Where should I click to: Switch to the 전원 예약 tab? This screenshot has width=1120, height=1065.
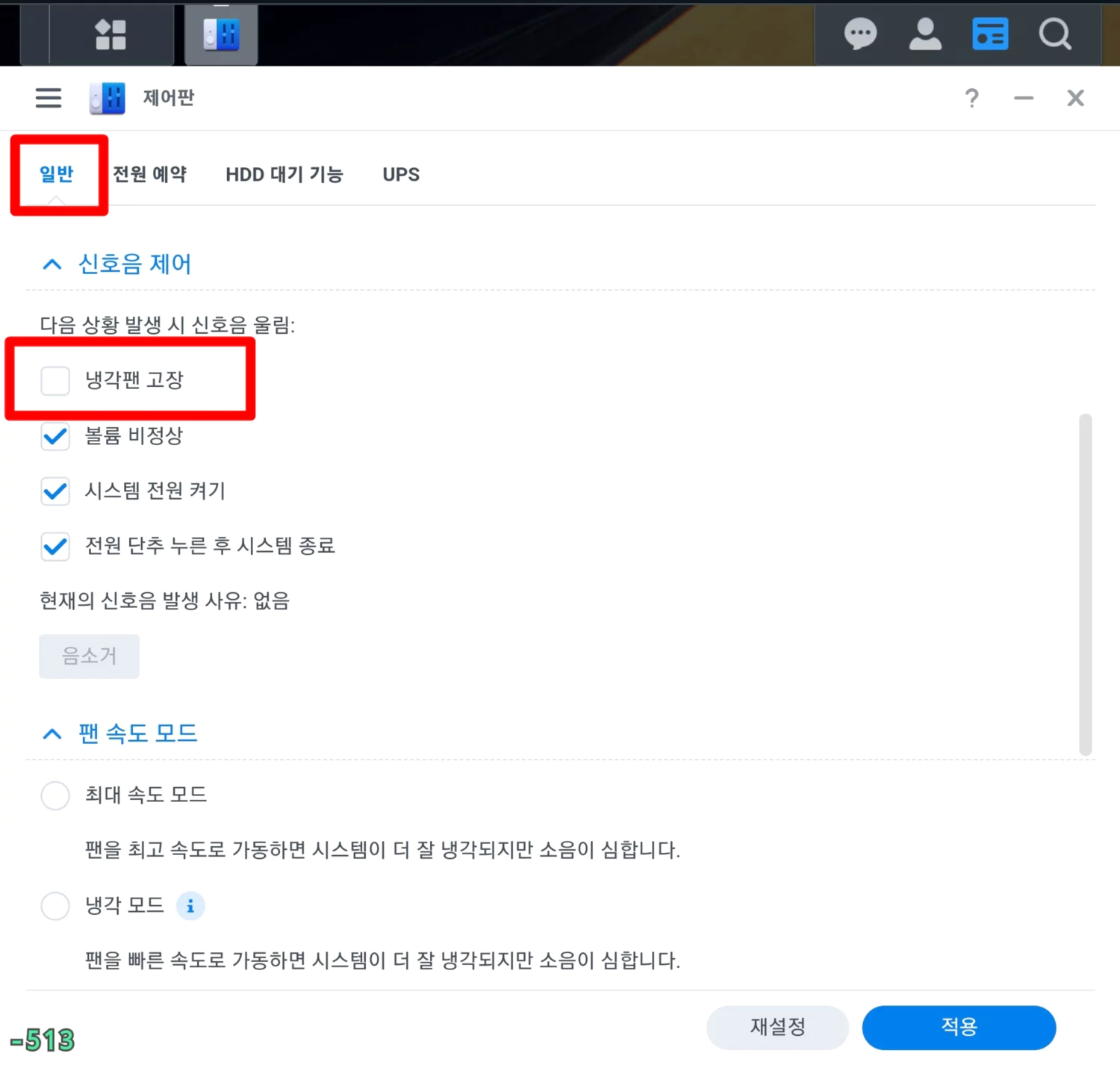coord(150,174)
